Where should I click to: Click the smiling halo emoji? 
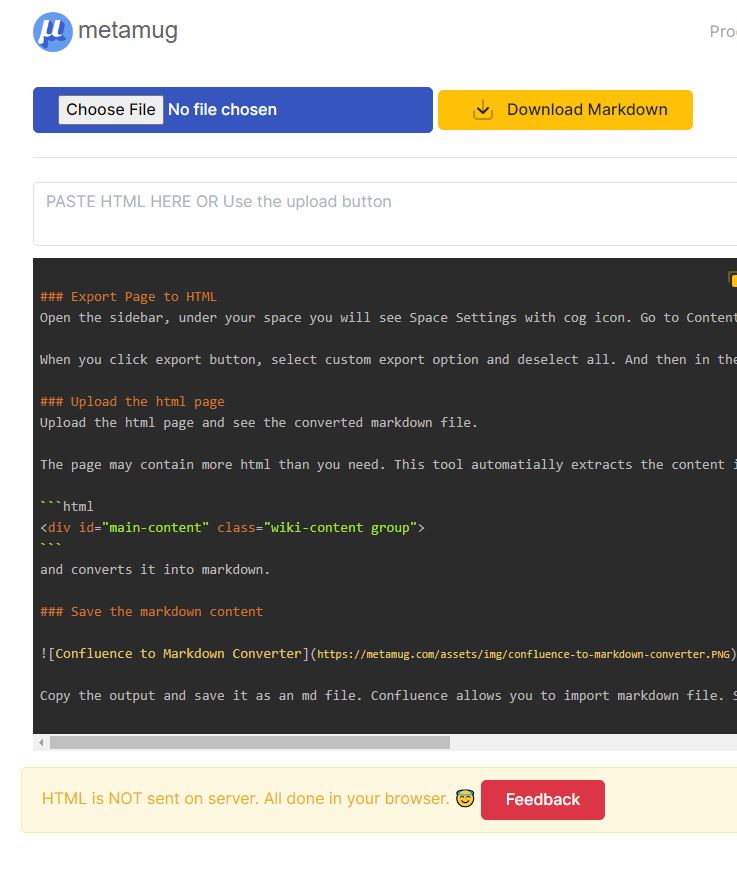465,799
